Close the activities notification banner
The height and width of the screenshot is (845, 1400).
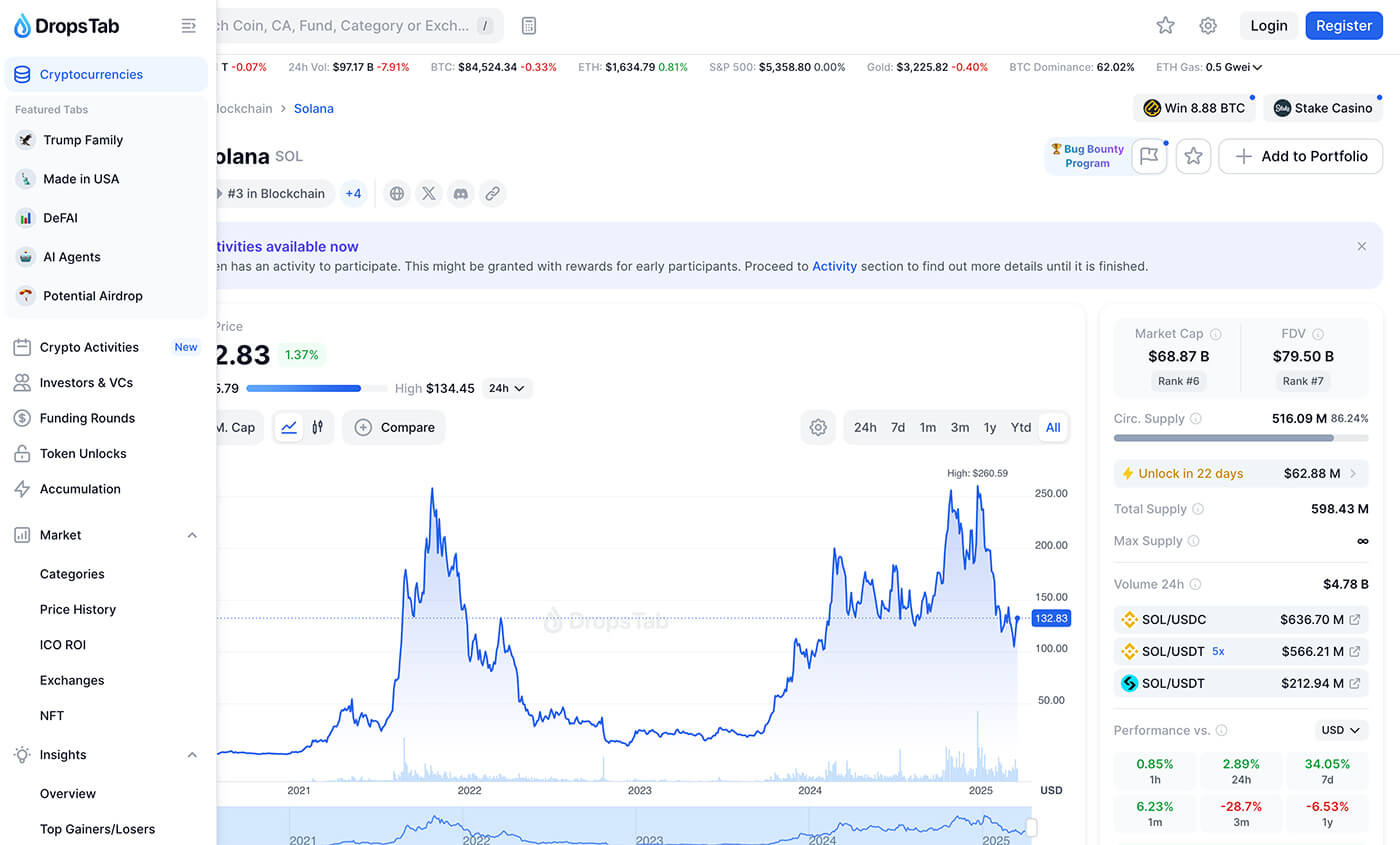click(1361, 246)
